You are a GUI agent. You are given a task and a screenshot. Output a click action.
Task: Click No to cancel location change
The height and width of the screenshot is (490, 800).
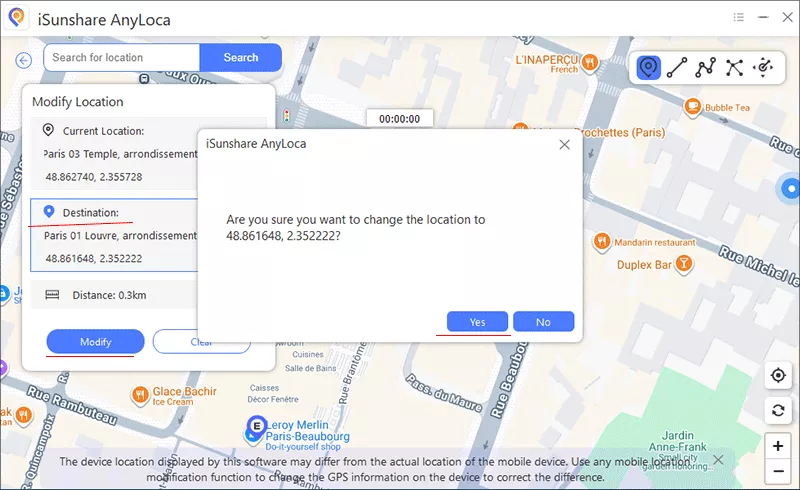[543, 322]
